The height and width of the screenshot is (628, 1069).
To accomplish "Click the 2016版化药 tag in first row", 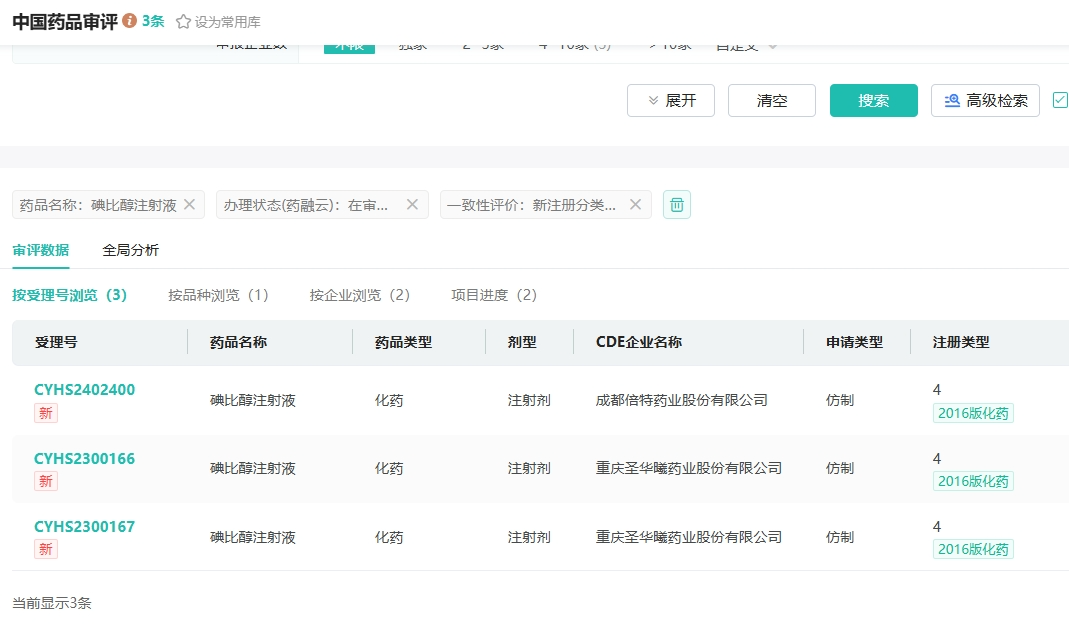I will pyautogui.click(x=973, y=413).
